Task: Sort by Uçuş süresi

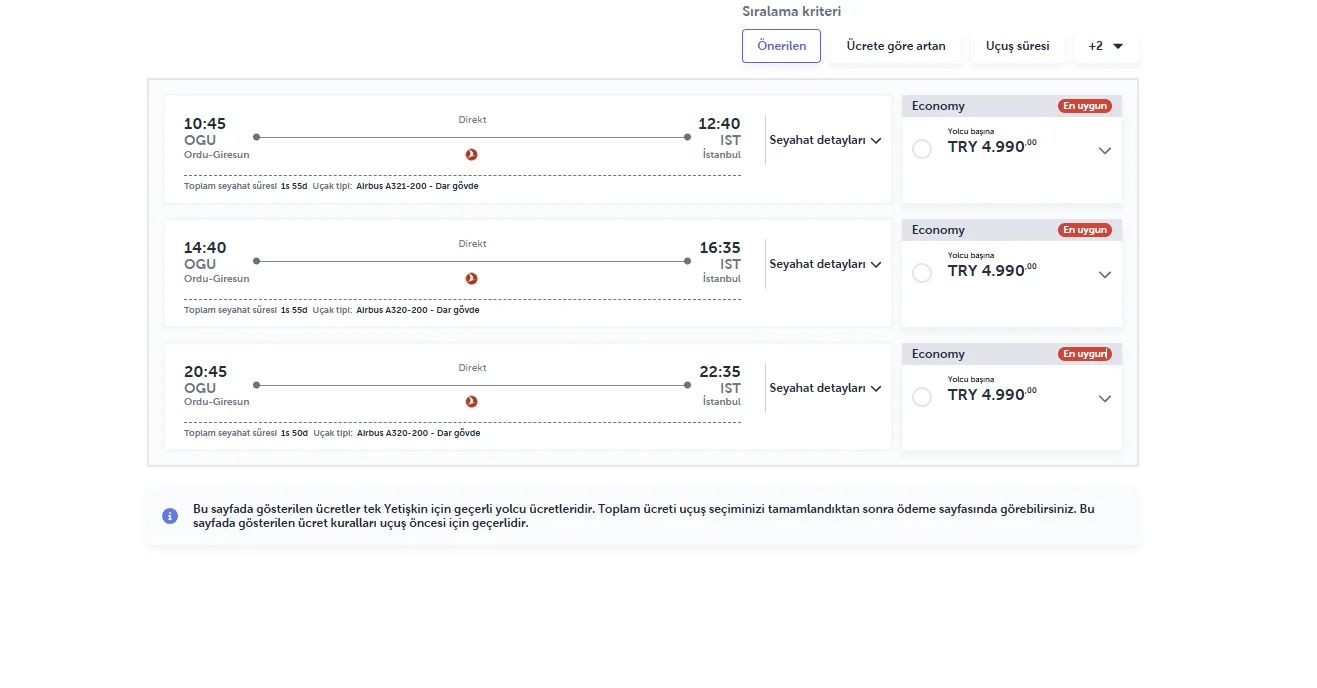Action: 1018,46
